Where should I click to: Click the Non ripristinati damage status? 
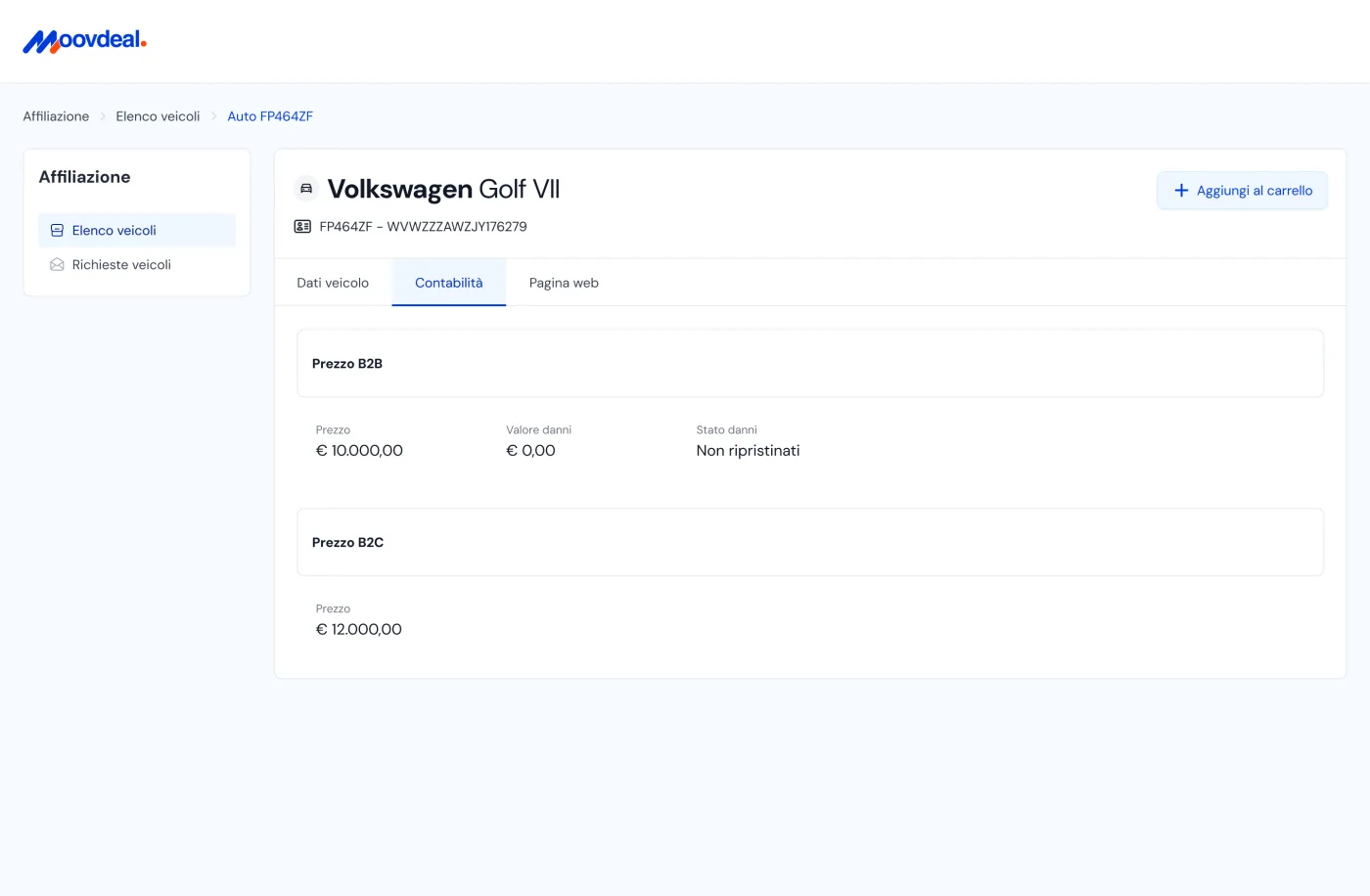748,451
